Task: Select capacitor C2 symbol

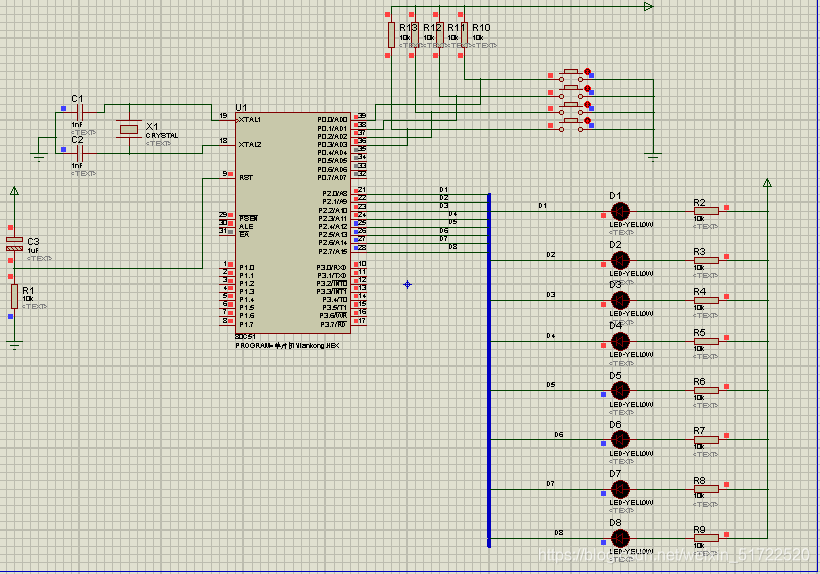Action: point(80,153)
